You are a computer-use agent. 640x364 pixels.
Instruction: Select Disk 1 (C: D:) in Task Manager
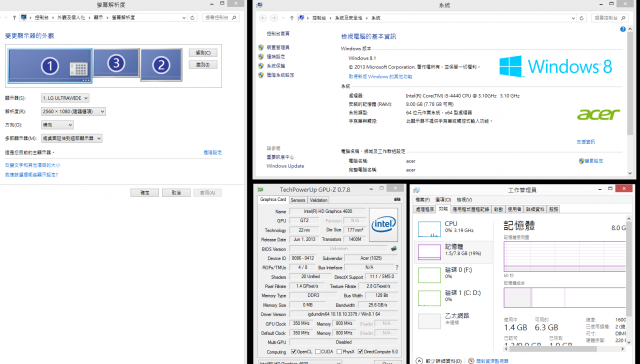point(453,298)
